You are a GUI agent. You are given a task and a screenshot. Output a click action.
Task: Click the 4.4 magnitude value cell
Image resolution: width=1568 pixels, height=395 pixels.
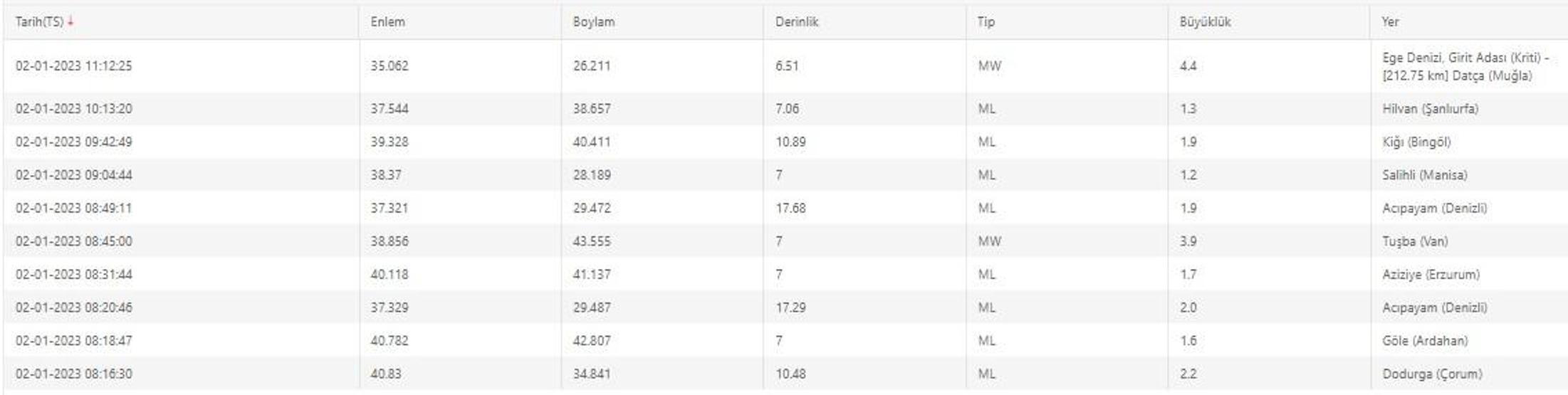pyautogui.click(x=1269, y=66)
